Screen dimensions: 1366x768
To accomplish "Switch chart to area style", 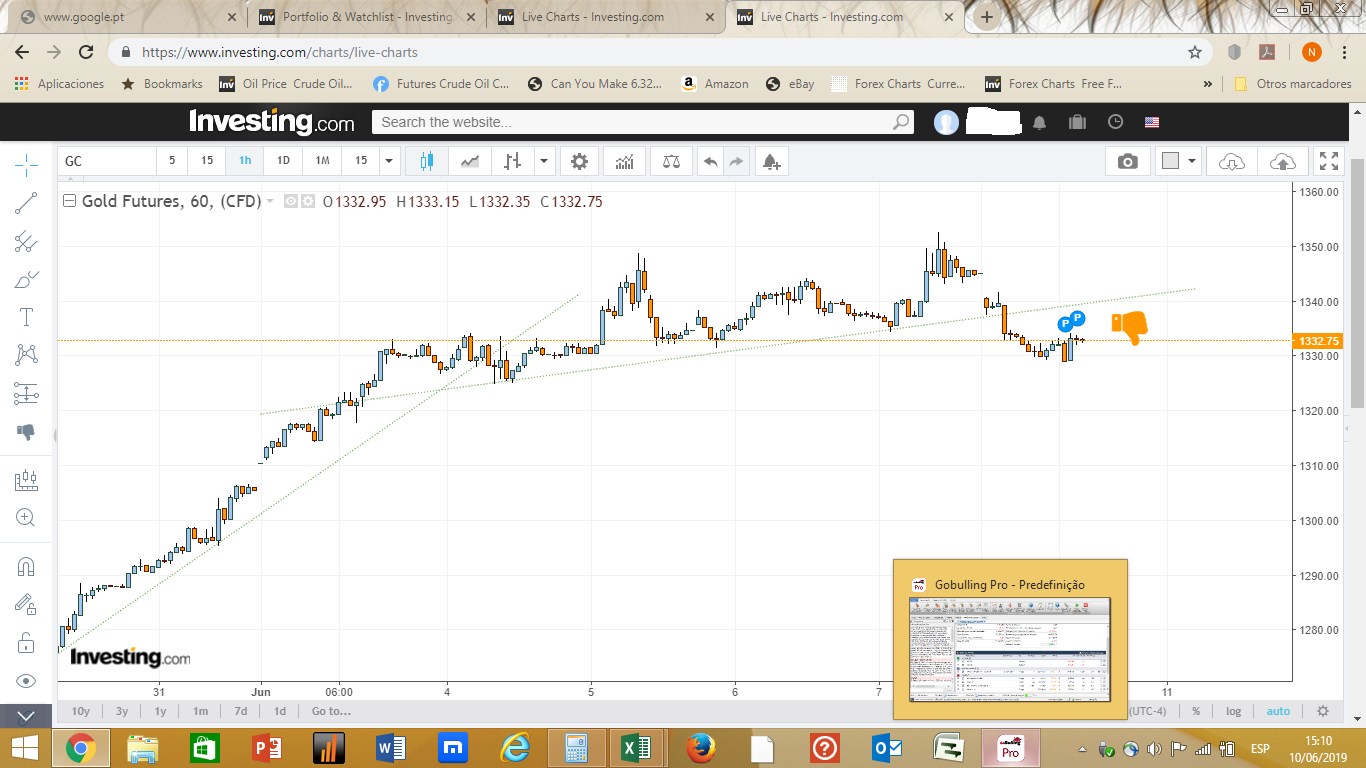I will point(469,161).
